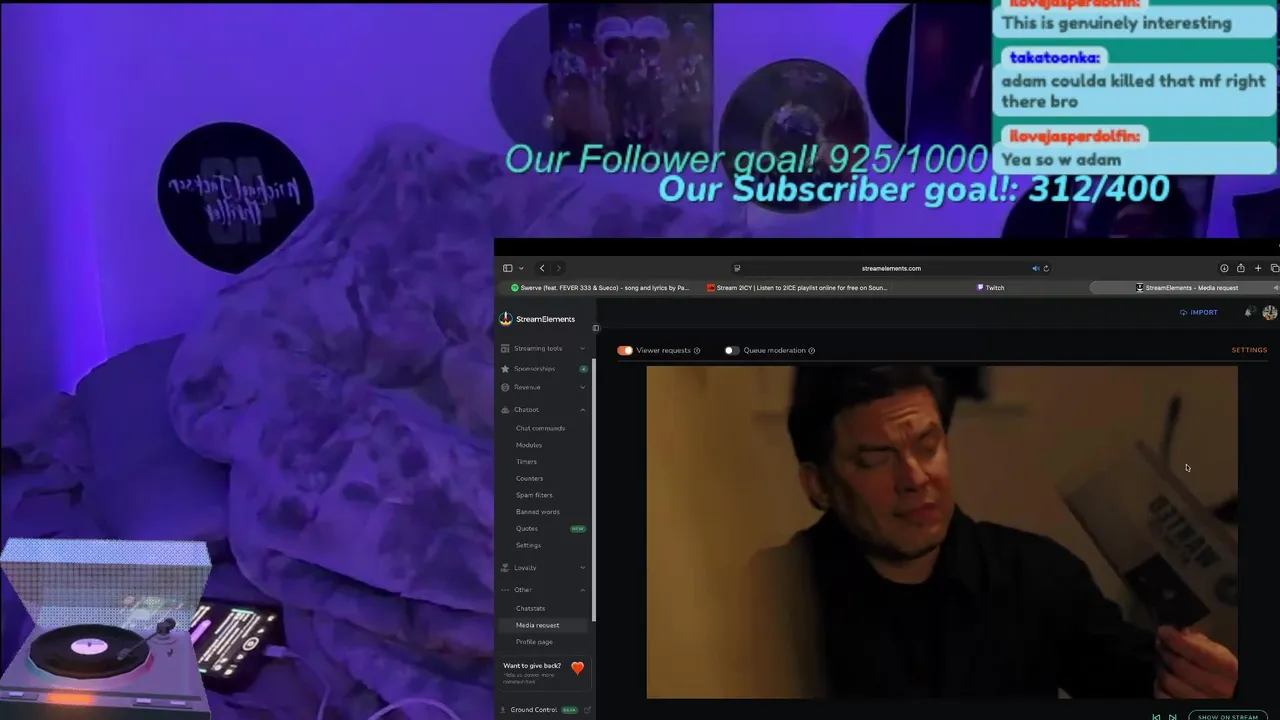1280x720 pixels.
Task: Switch to the Swerve song lyrics tab
Action: point(599,288)
